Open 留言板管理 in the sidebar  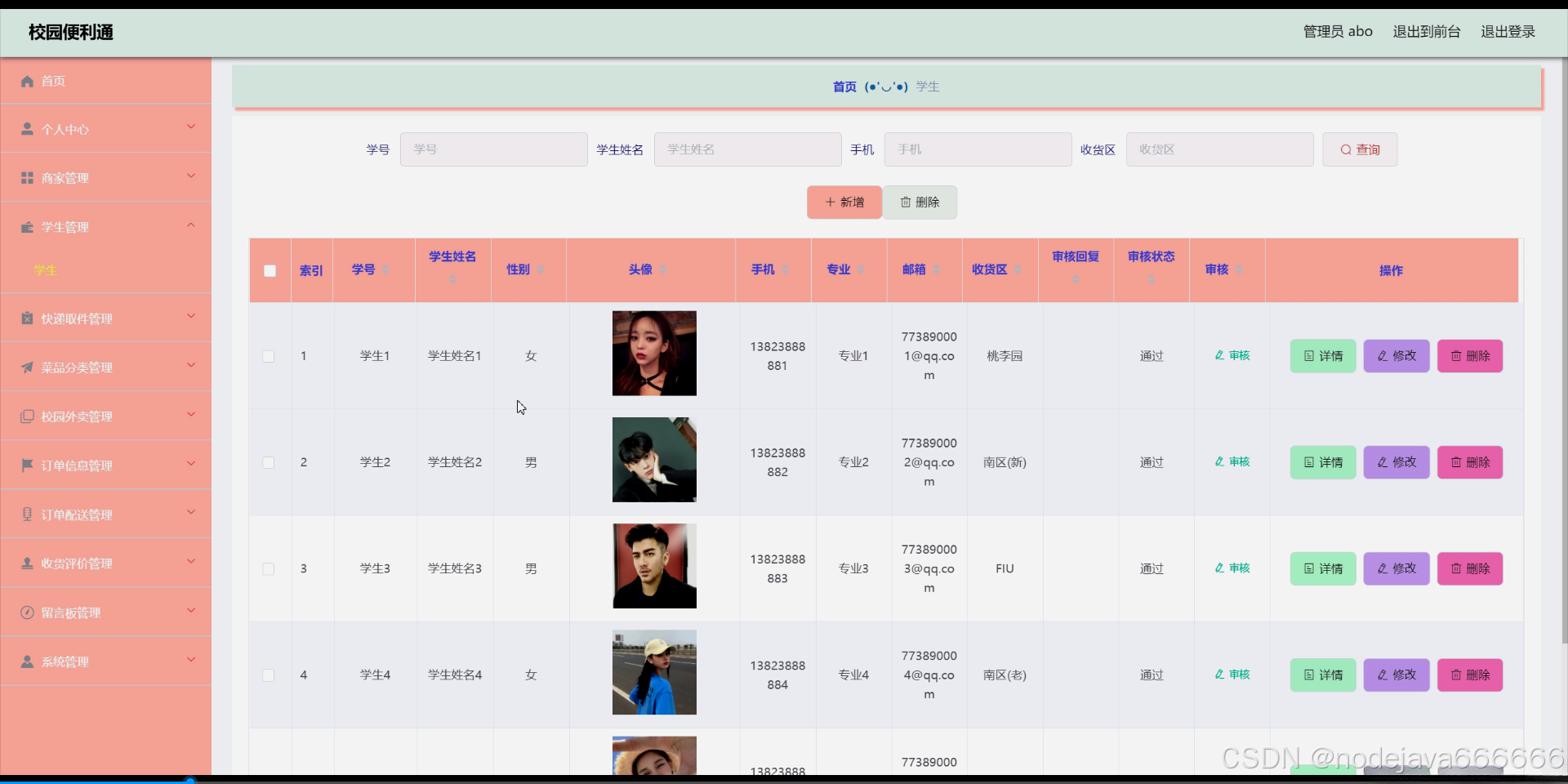[105, 612]
